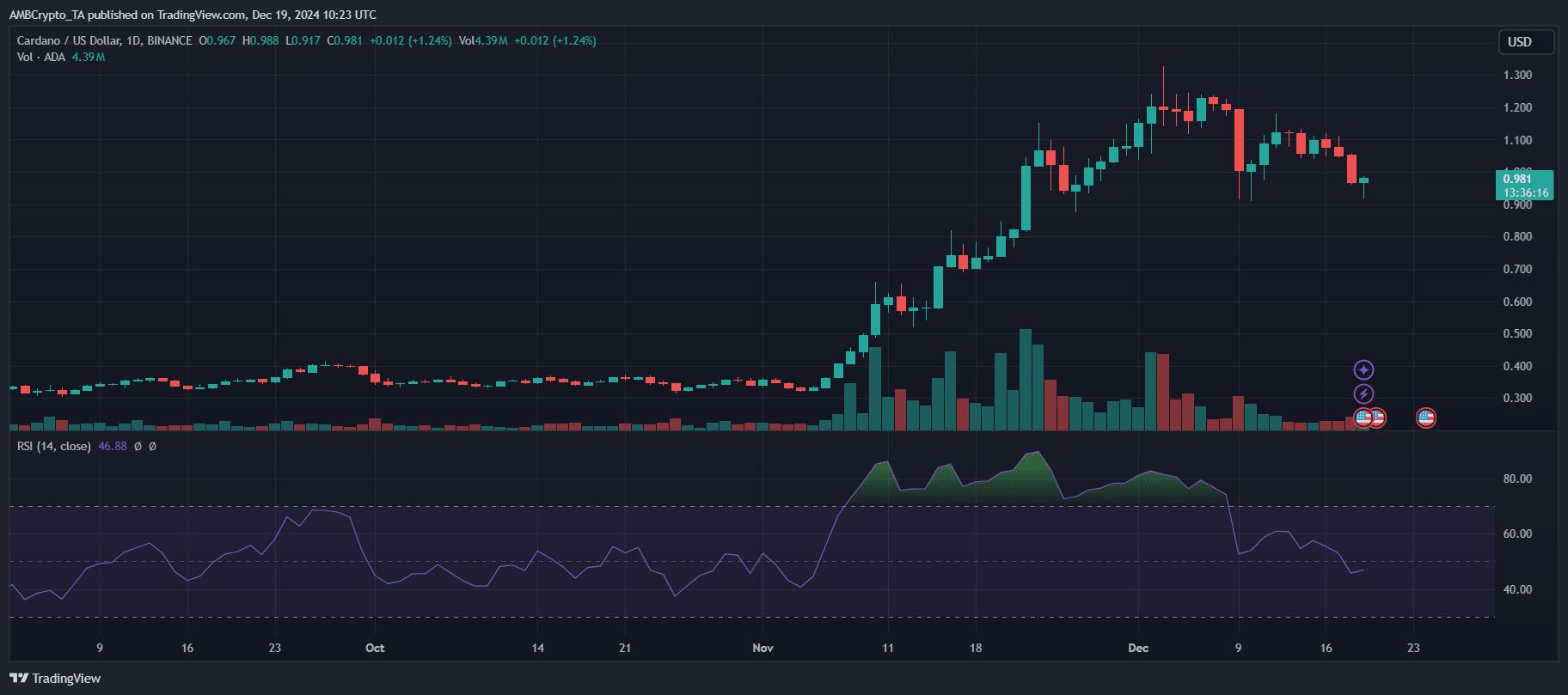This screenshot has width=1568, height=695.
Task: Click the Oct label on time axis
Action: pos(375,648)
